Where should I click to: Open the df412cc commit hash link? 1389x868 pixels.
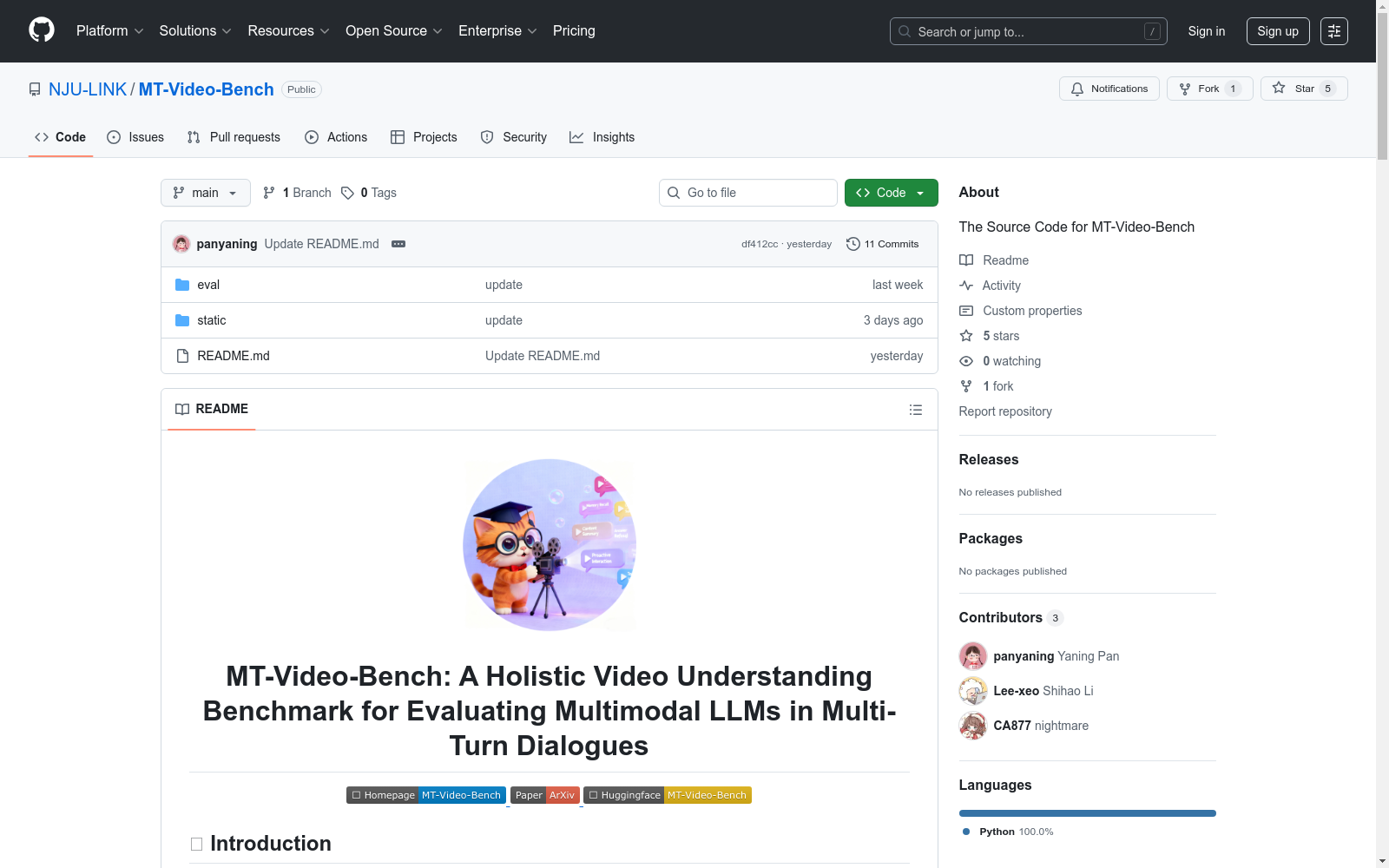760,244
